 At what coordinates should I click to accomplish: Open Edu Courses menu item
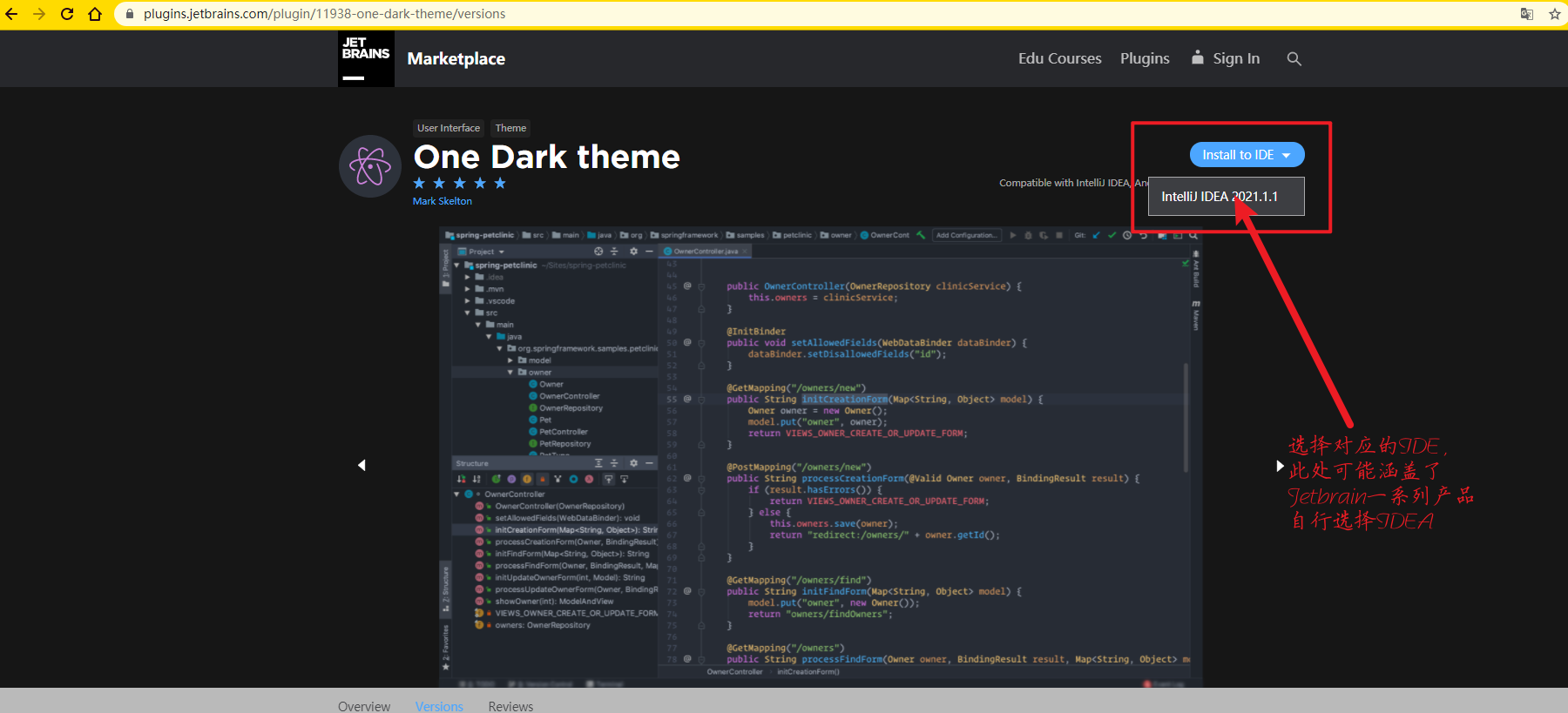pyautogui.click(x=1059, y=58)
